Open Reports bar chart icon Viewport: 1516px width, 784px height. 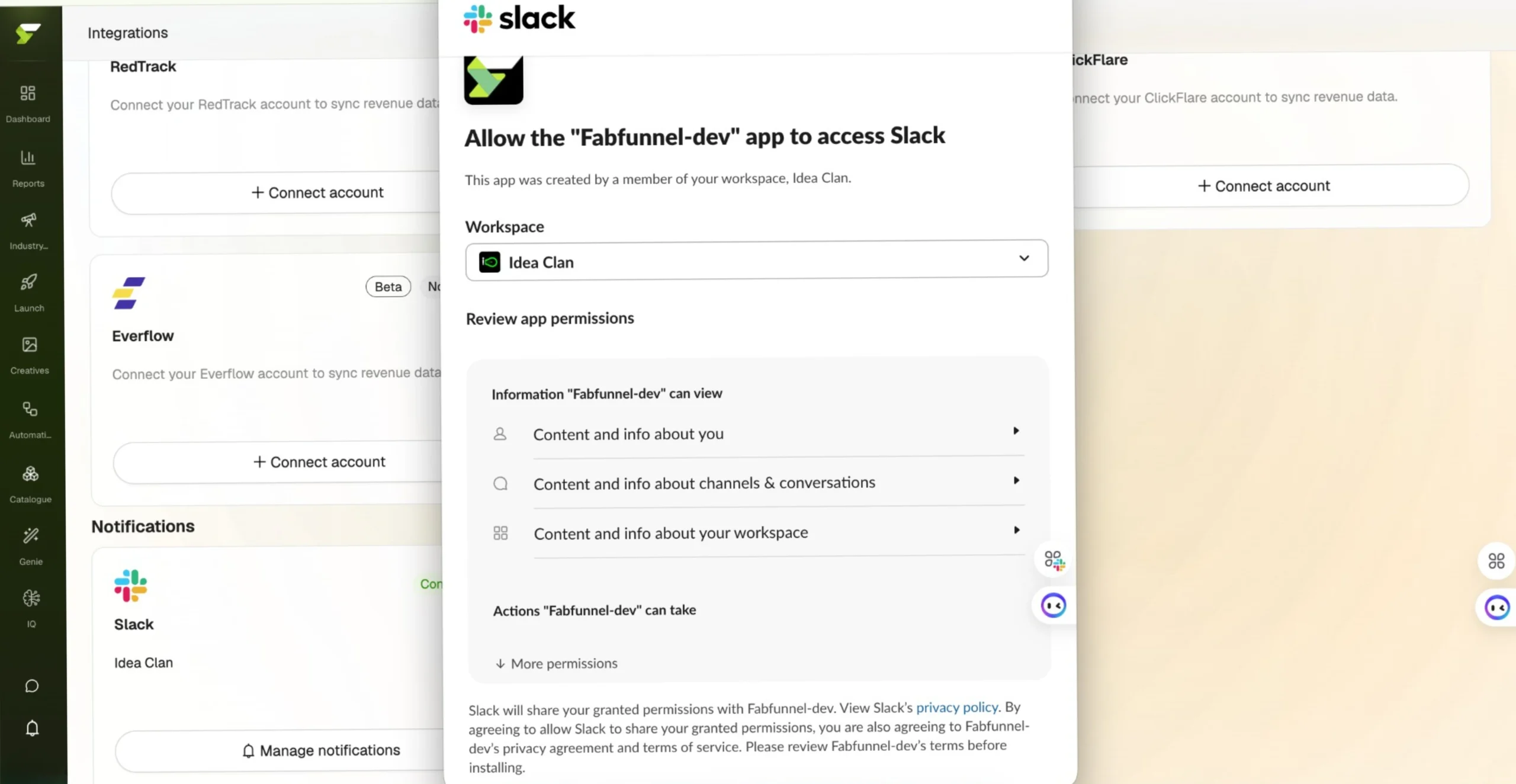click(28, 158)
